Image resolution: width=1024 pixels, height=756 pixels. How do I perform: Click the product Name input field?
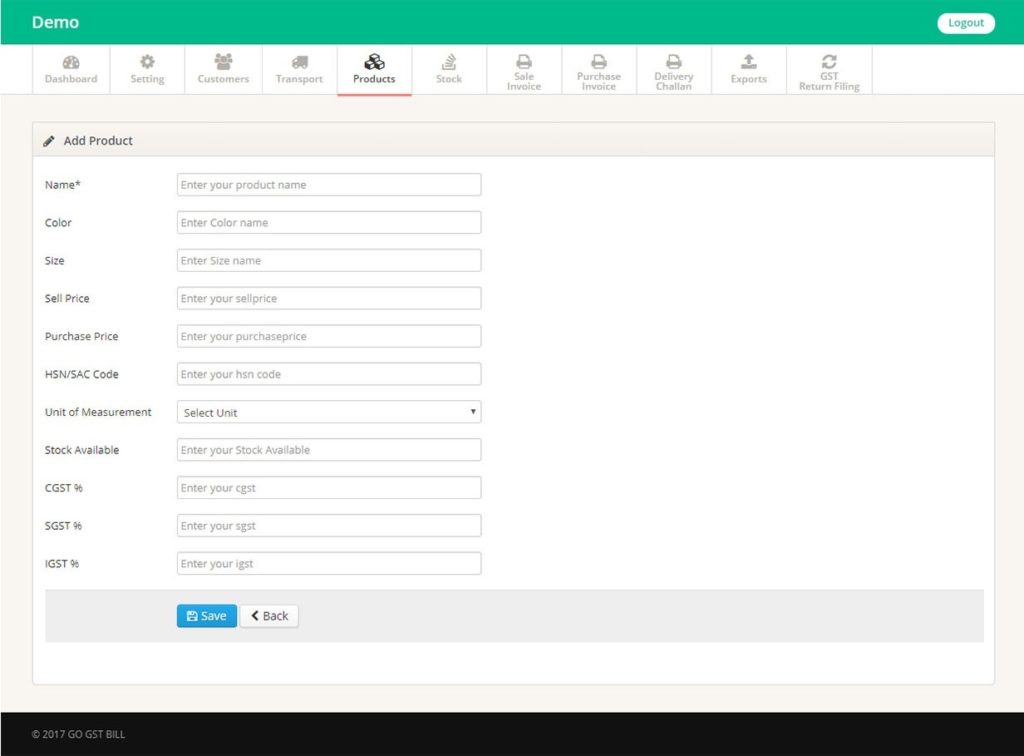click(328, 184)
